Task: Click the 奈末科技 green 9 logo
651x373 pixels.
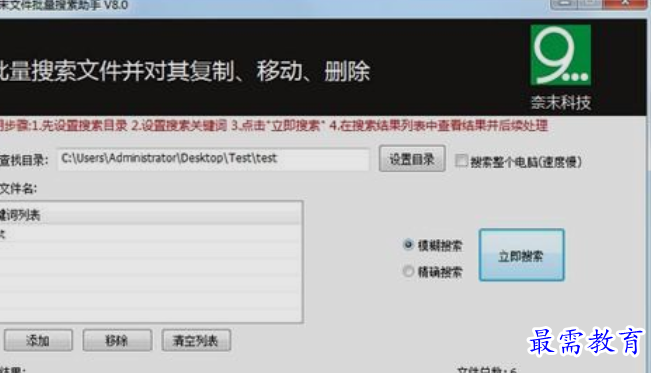Action: point(560,55)
